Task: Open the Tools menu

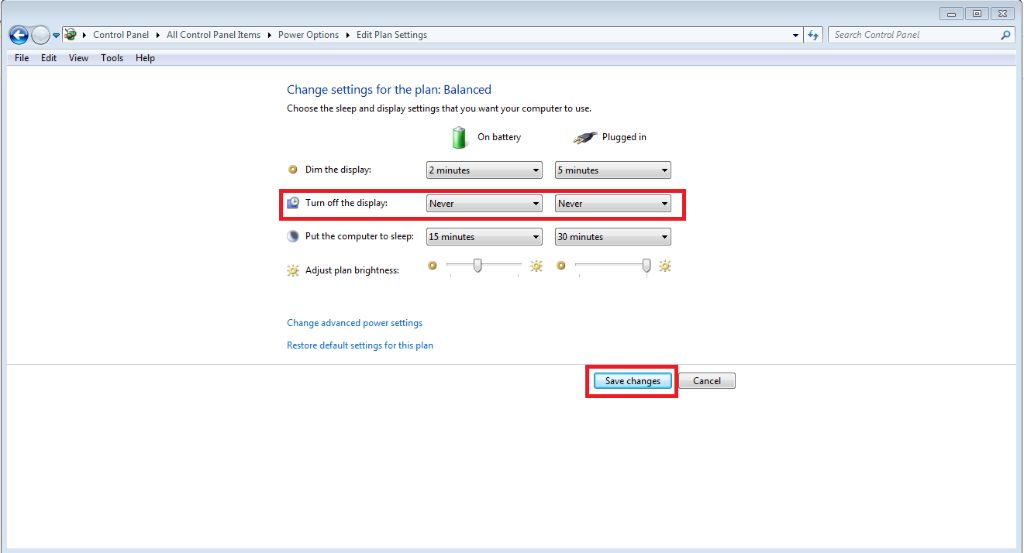Action: pyautogui.click(x=112, y=58)
